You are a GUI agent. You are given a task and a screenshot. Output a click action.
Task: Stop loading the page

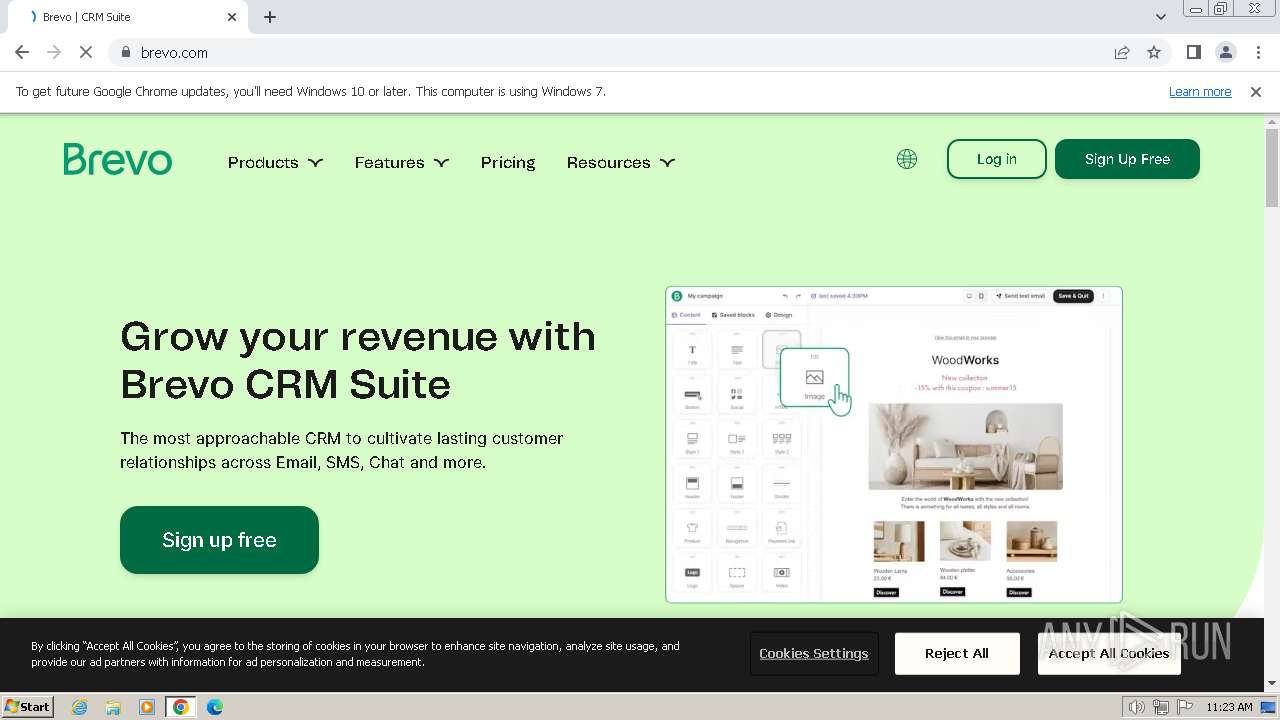tap(86, 52)
